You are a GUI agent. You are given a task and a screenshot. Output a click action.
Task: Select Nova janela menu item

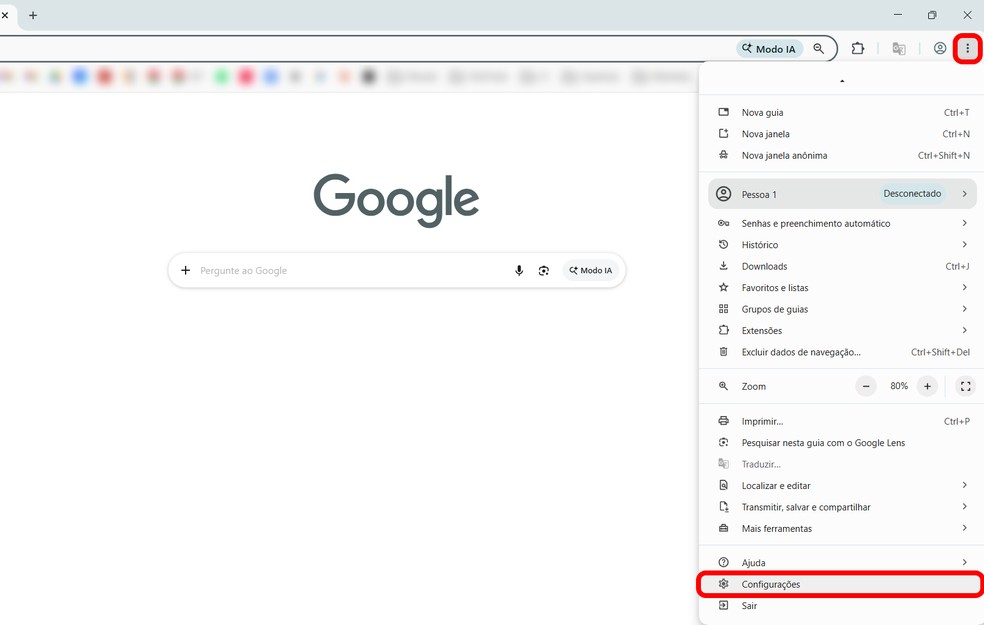pyautogui.click(x=842, y=134)
